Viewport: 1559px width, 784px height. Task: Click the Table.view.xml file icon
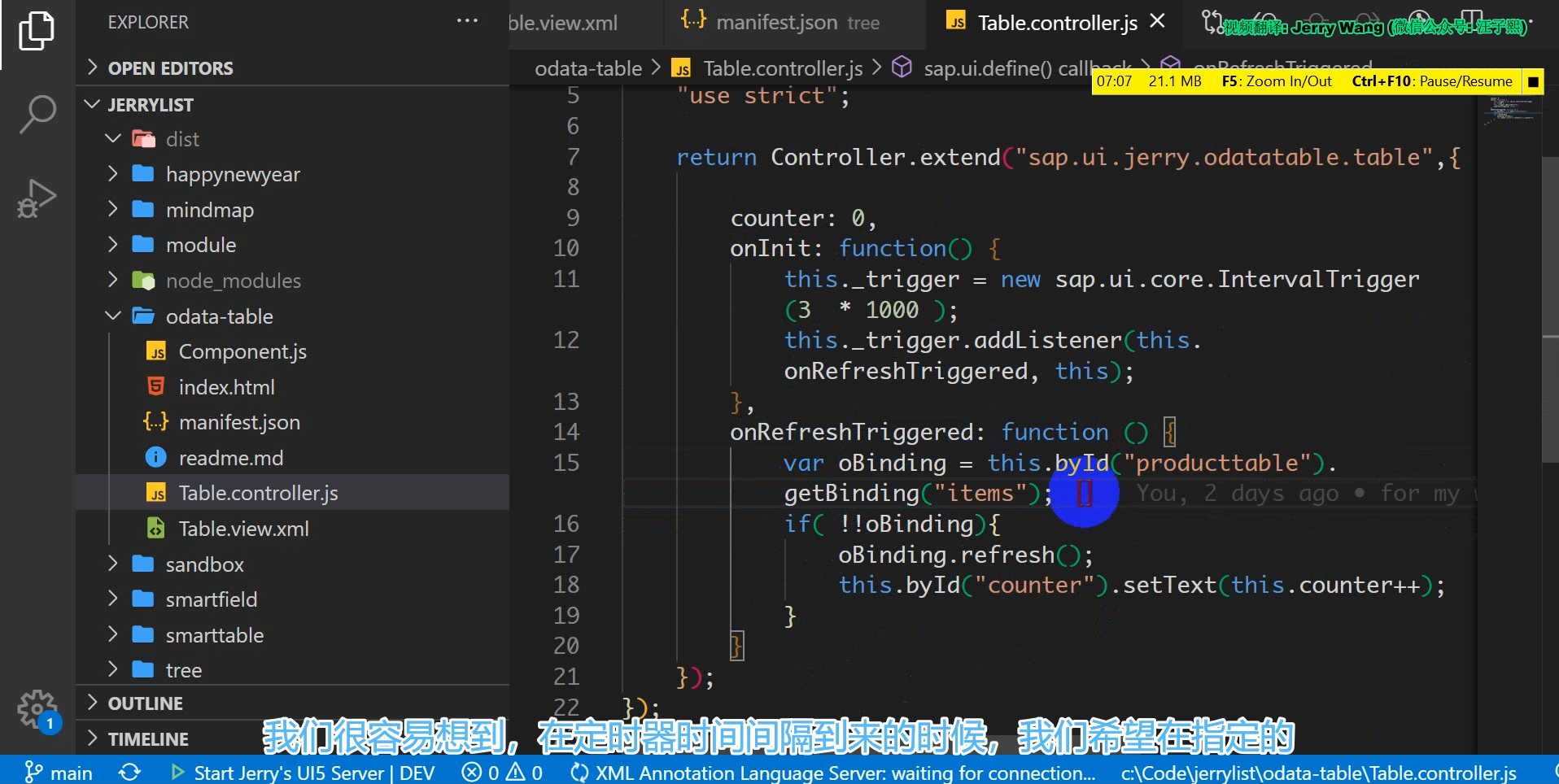pos(156,529)
